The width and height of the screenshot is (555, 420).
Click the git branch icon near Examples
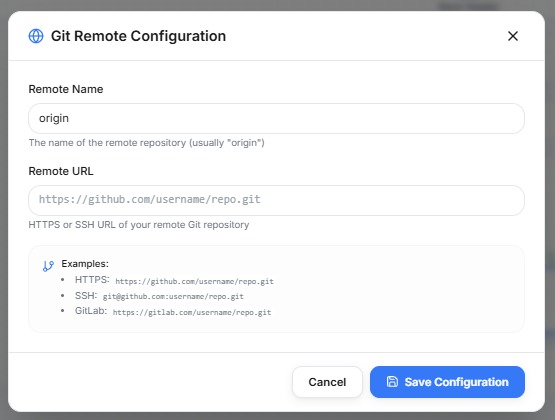48,266
